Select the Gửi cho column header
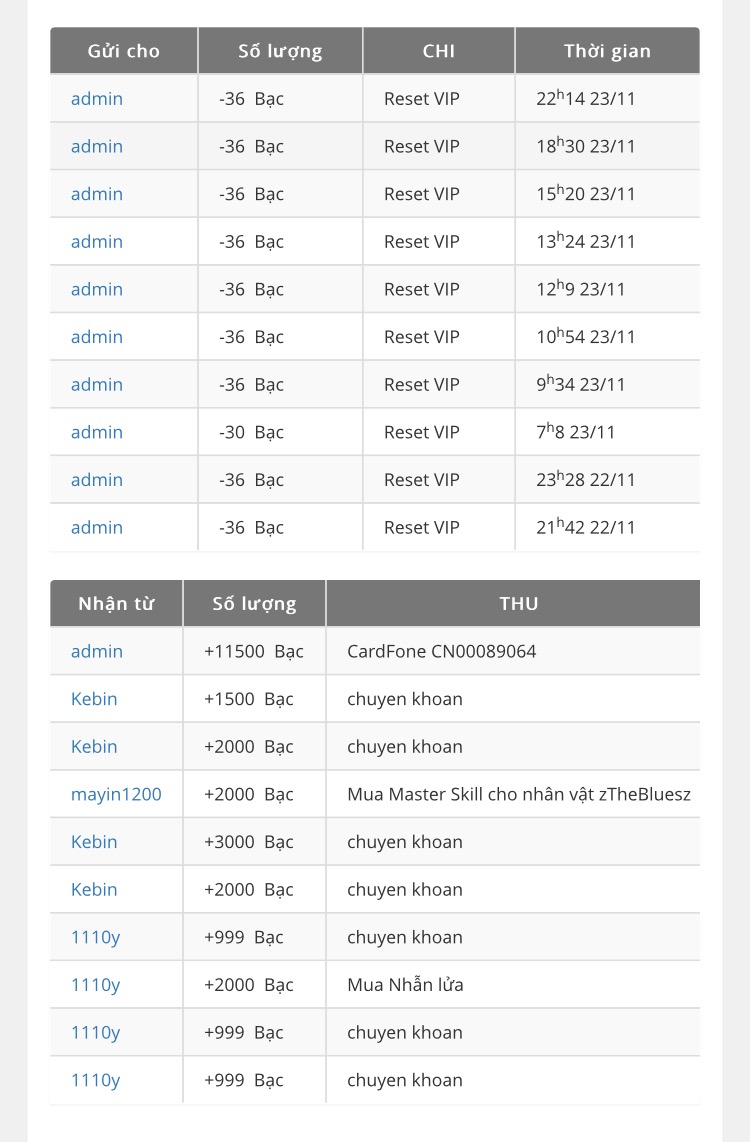This screenshot has width=750, height=1142. 124,50
